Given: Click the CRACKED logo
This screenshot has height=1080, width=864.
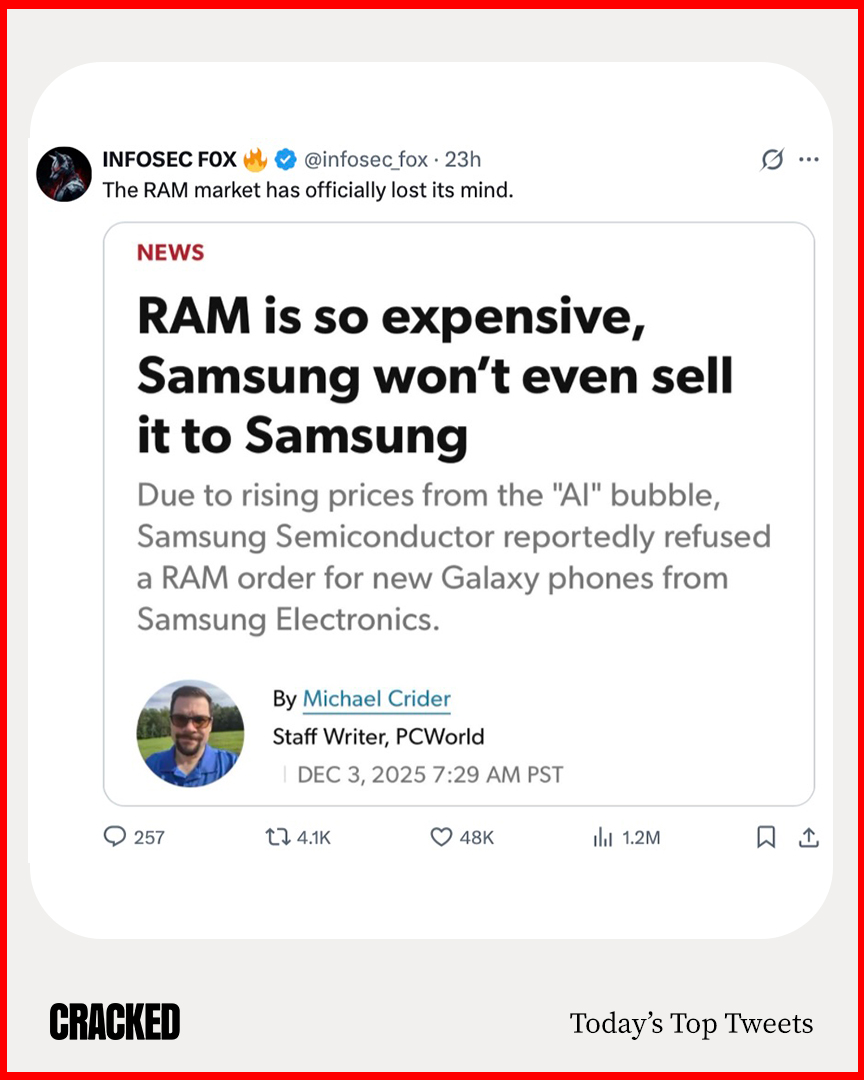Looking at the screenshot, I should coord(115,1022).
